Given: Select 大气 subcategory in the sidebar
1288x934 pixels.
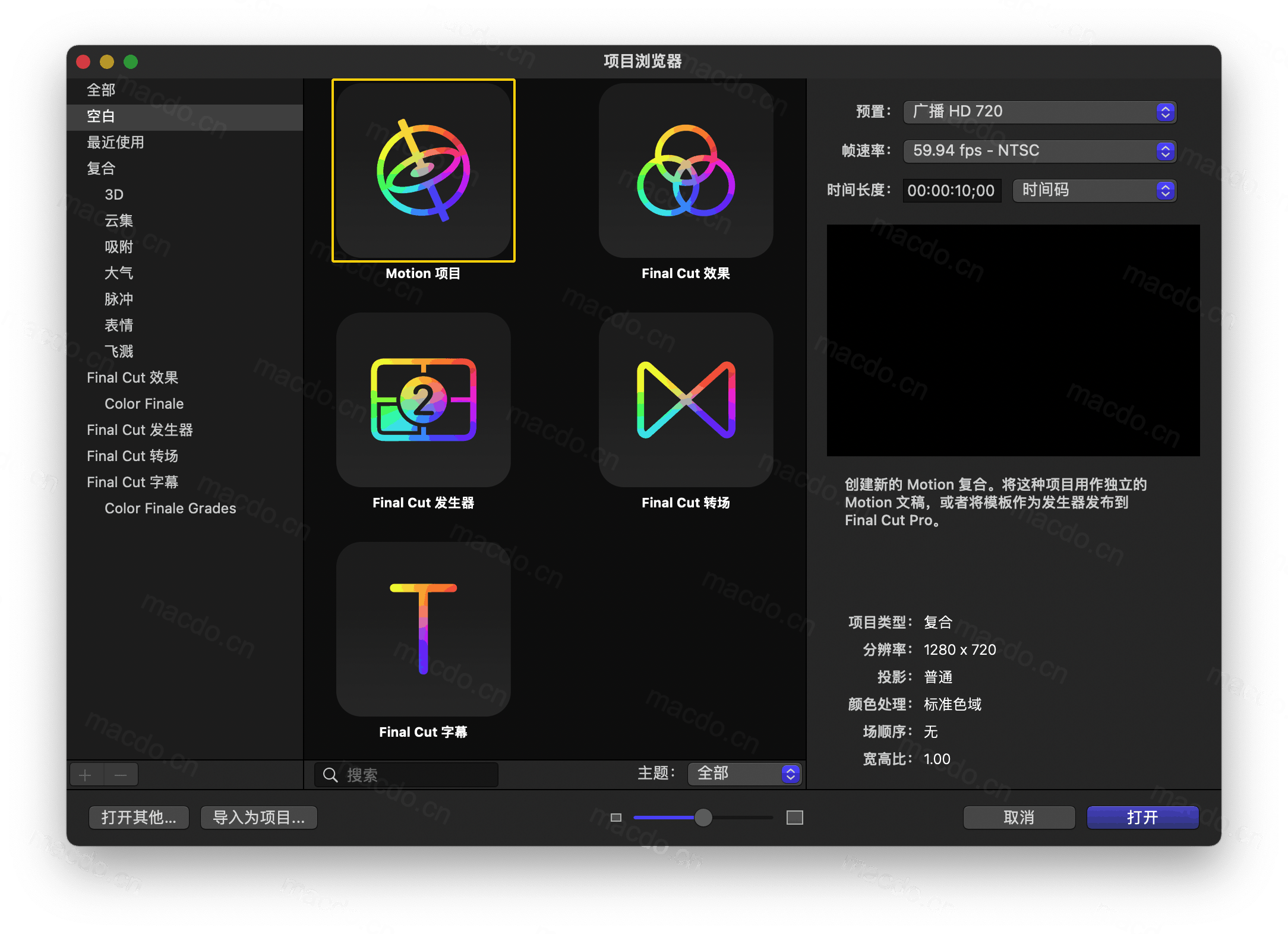Looking at the screenshot, I should [x=185, y=273].
